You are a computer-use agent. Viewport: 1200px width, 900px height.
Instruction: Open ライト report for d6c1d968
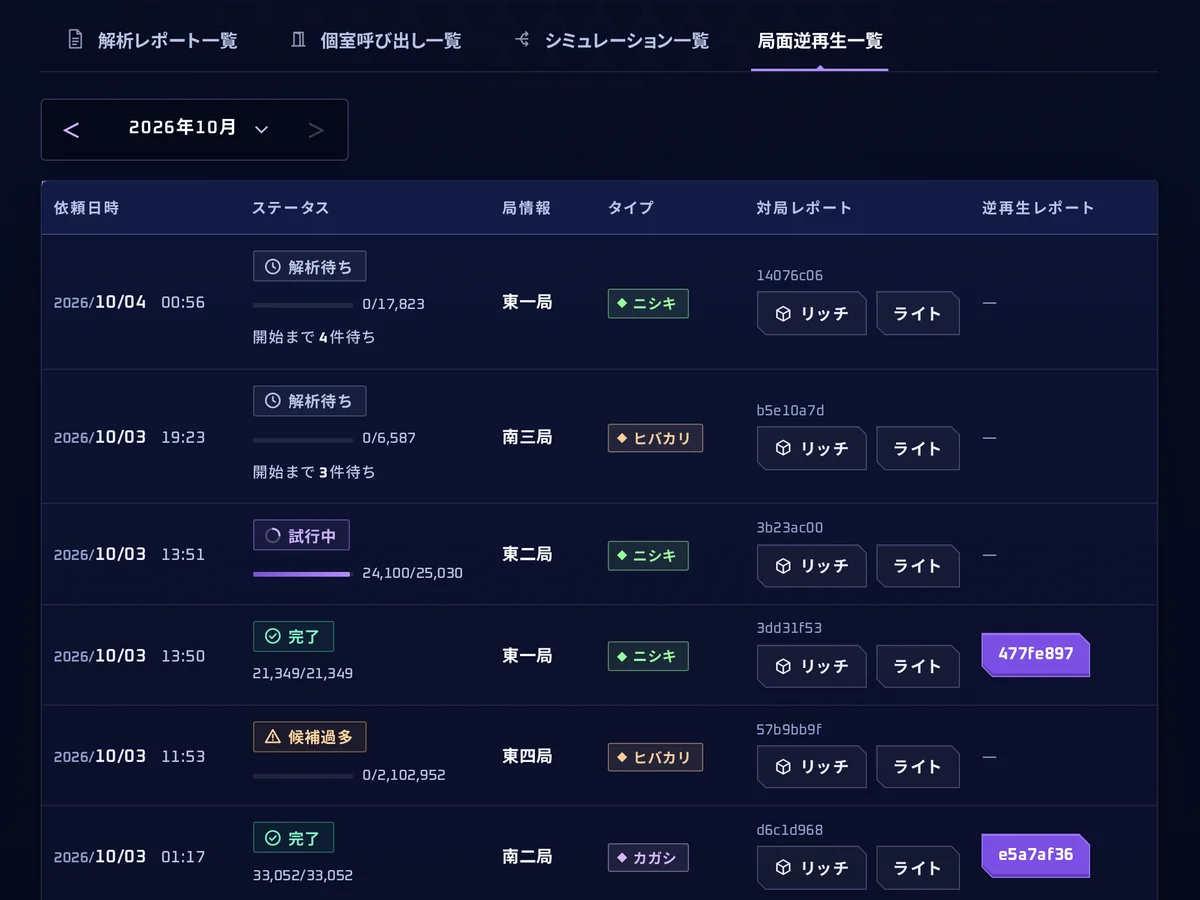pyautogui.click(x=918, y=867)
